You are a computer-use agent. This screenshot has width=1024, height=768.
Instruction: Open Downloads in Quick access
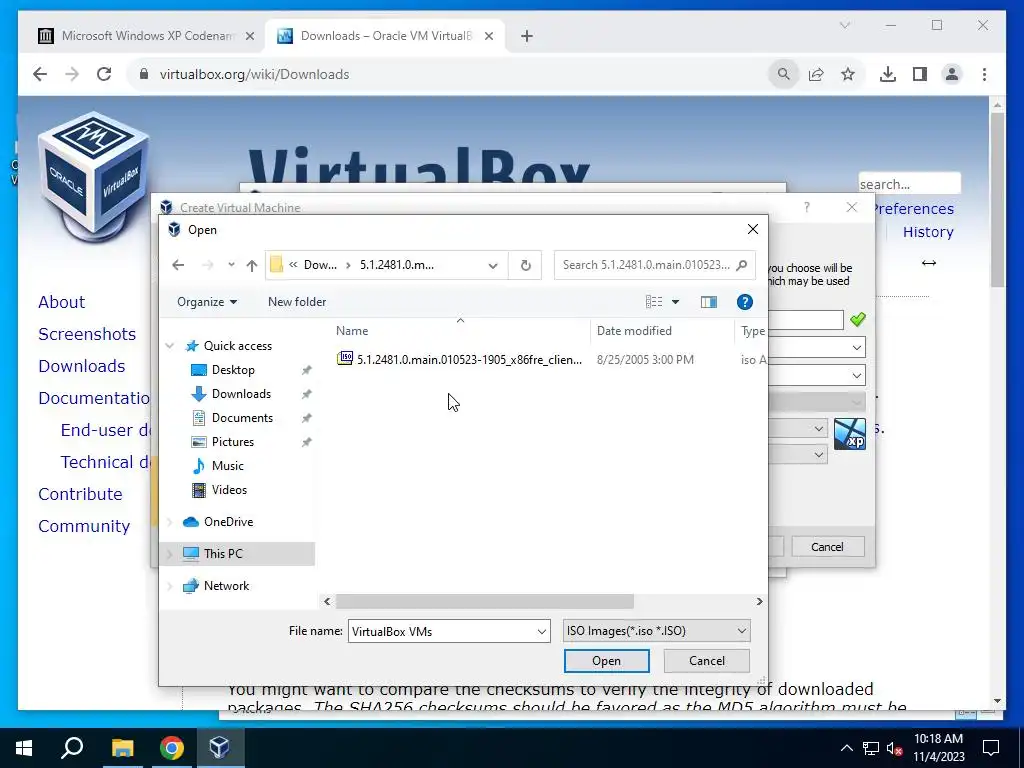tap(241, 394)
